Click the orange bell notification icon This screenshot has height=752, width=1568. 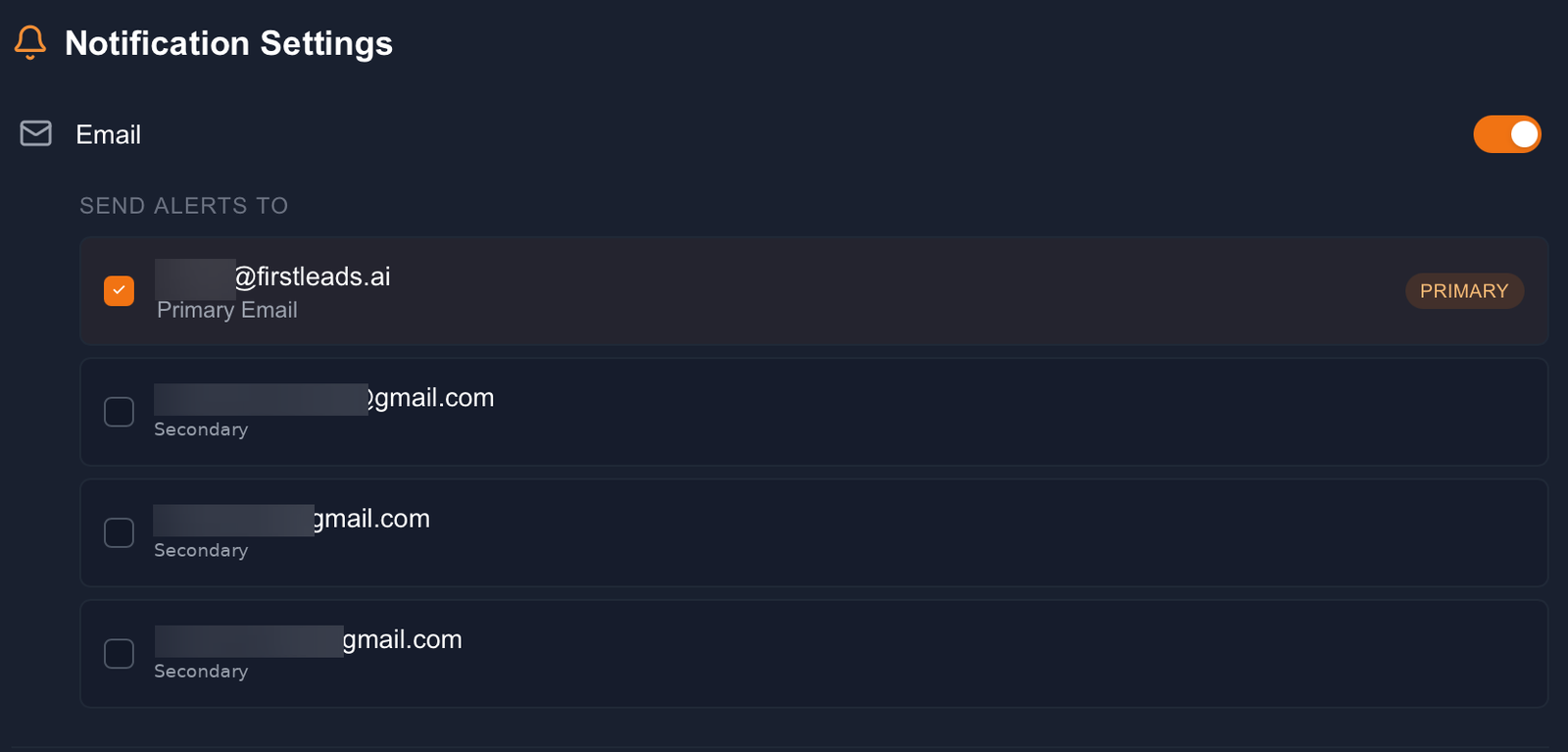point(30,43)
